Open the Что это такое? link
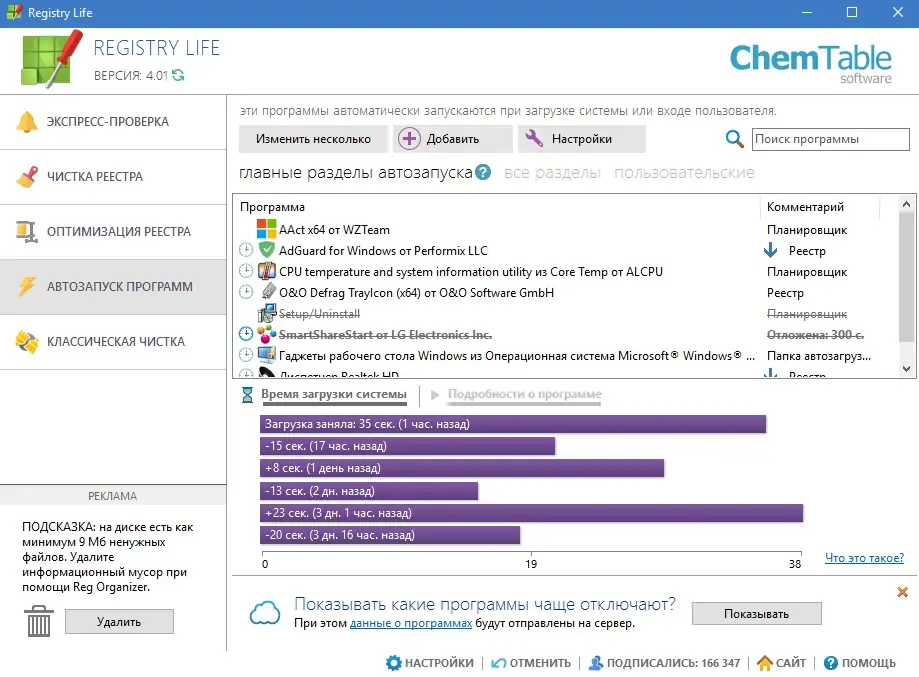 click(864, 558)
